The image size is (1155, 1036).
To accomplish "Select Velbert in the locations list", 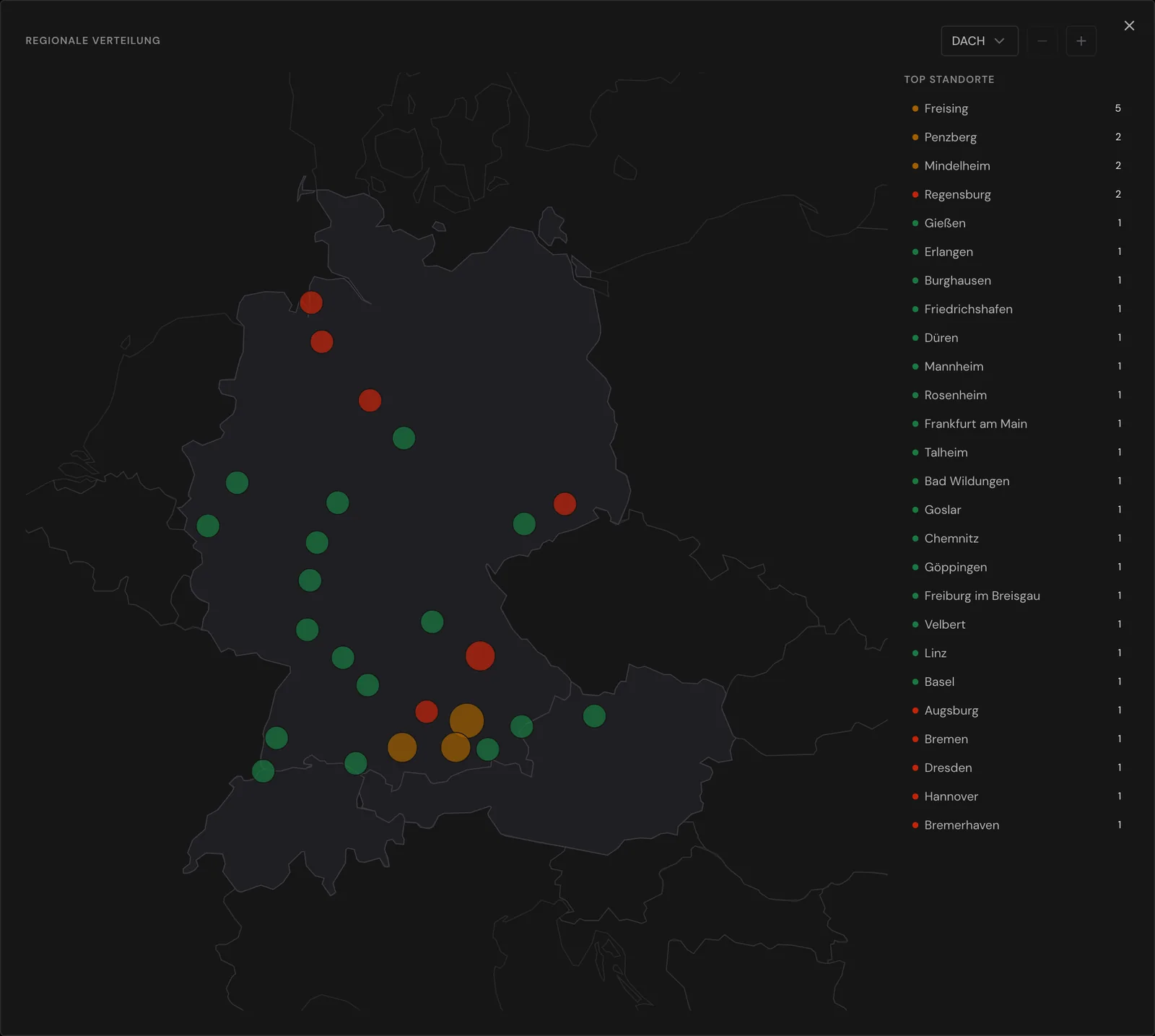I will coord(1016,624).
